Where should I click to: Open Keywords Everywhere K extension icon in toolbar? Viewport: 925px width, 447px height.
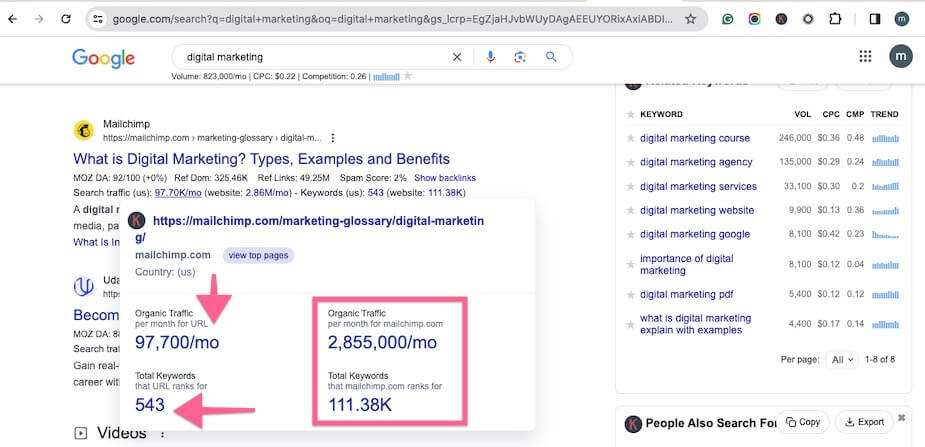pyautogui.click(x=781, y=19)
